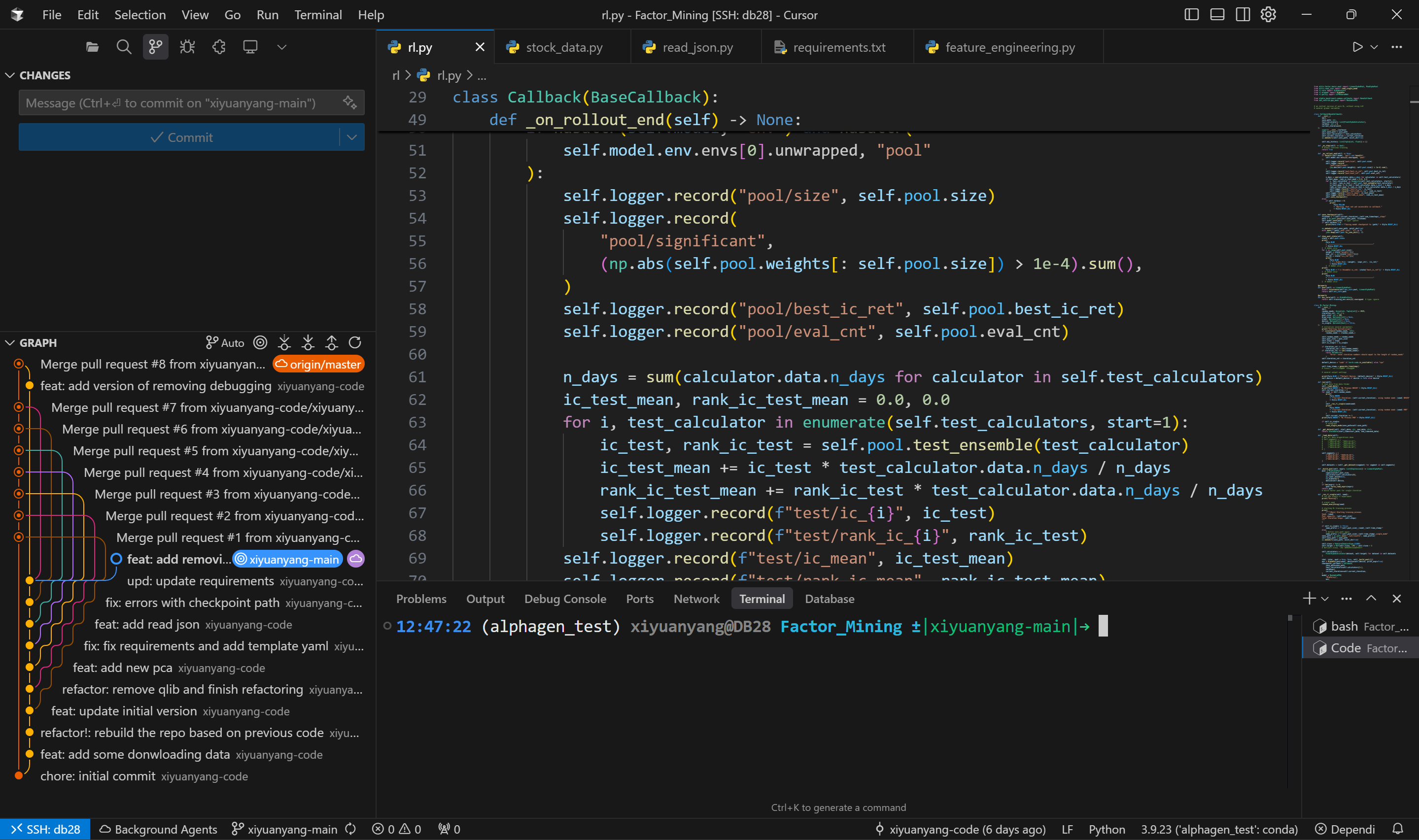Switch to the Database panel tab

829,599
